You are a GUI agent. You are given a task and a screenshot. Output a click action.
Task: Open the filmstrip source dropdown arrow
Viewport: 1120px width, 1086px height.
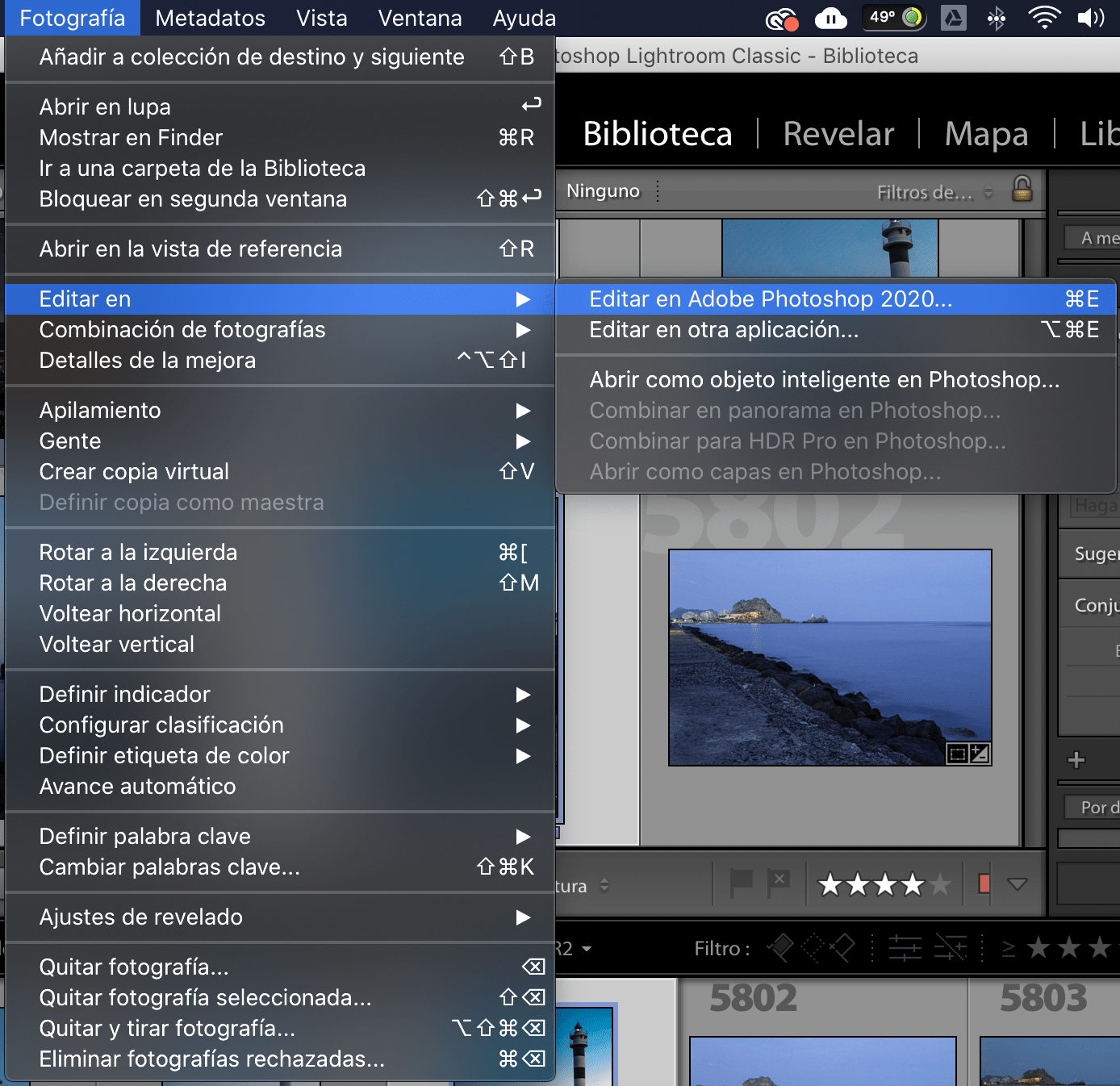pyautogui.click(x=587, y=949)
